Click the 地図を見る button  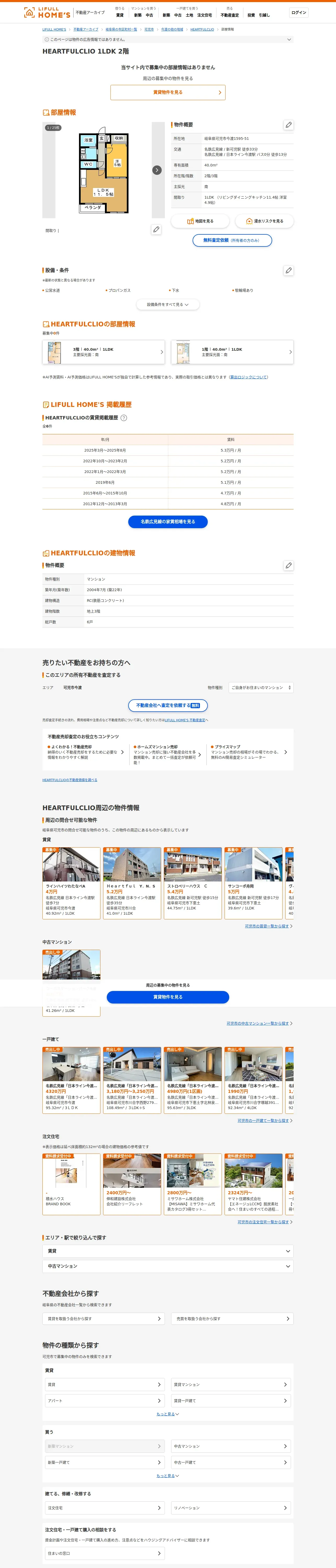tap(200, 221)
